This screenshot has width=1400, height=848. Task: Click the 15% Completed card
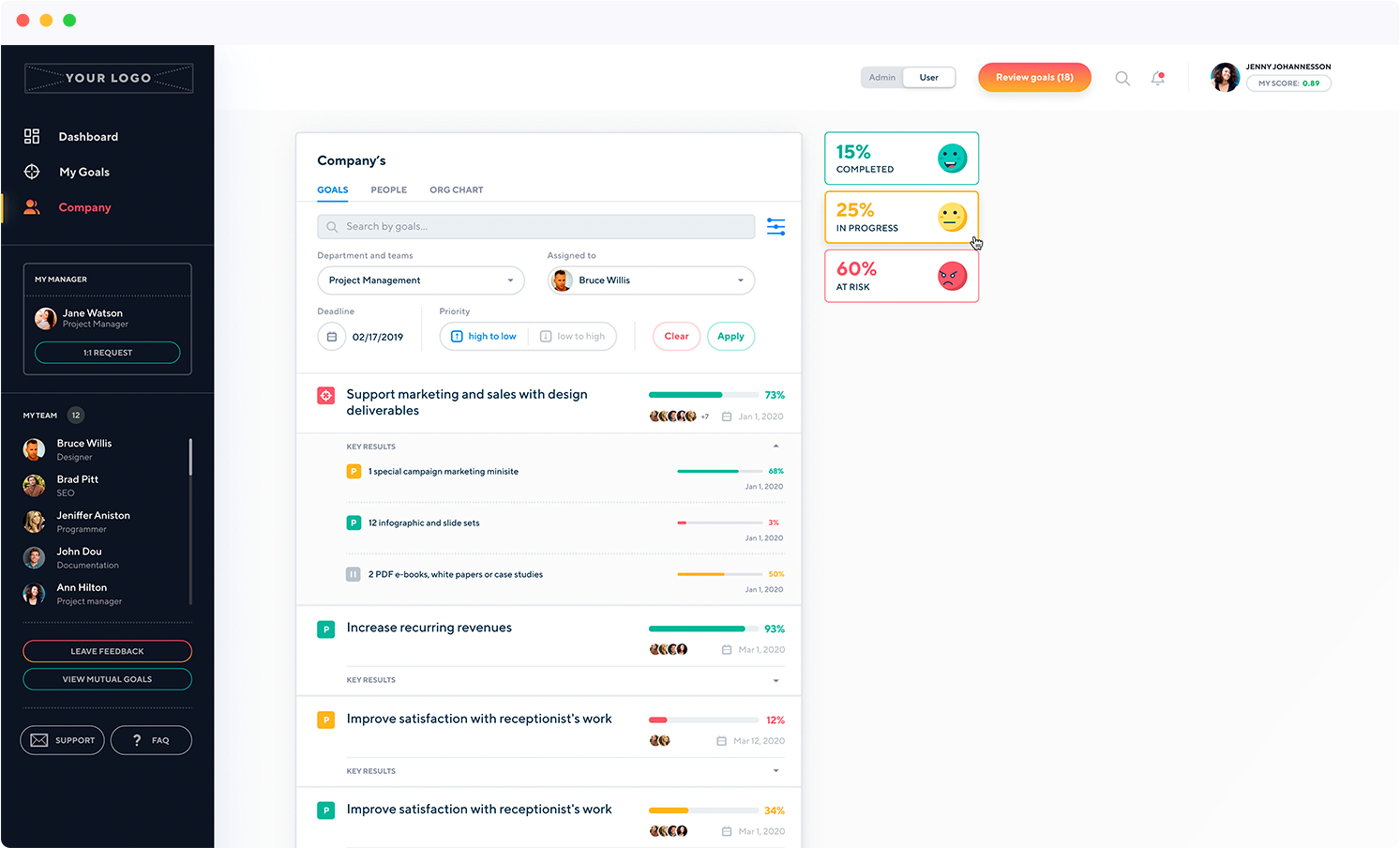901,159
